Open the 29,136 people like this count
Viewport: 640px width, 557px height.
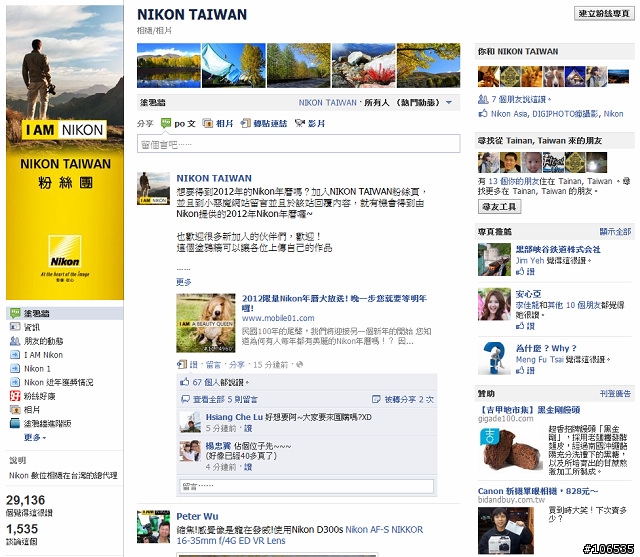pos(25,500)
